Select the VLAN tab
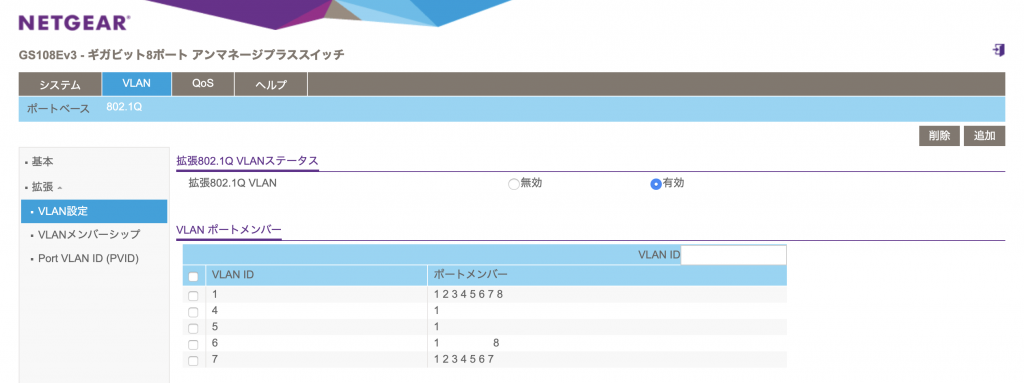This screenshot has height=383, width=1024. [136, 84]
